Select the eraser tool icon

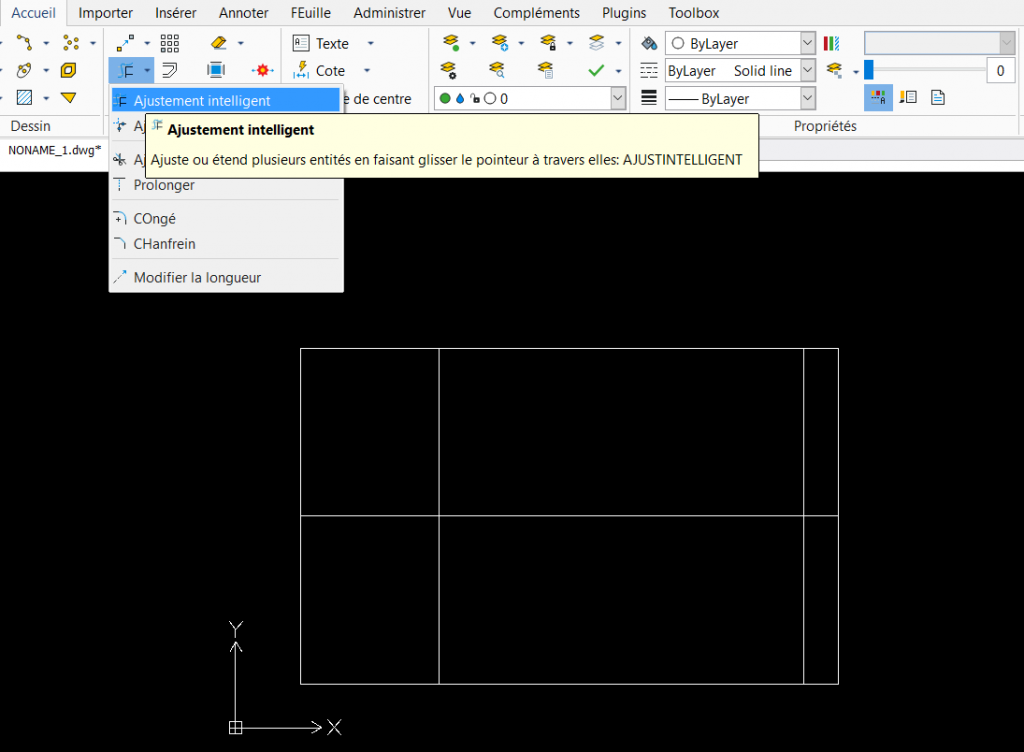point(219,43)
